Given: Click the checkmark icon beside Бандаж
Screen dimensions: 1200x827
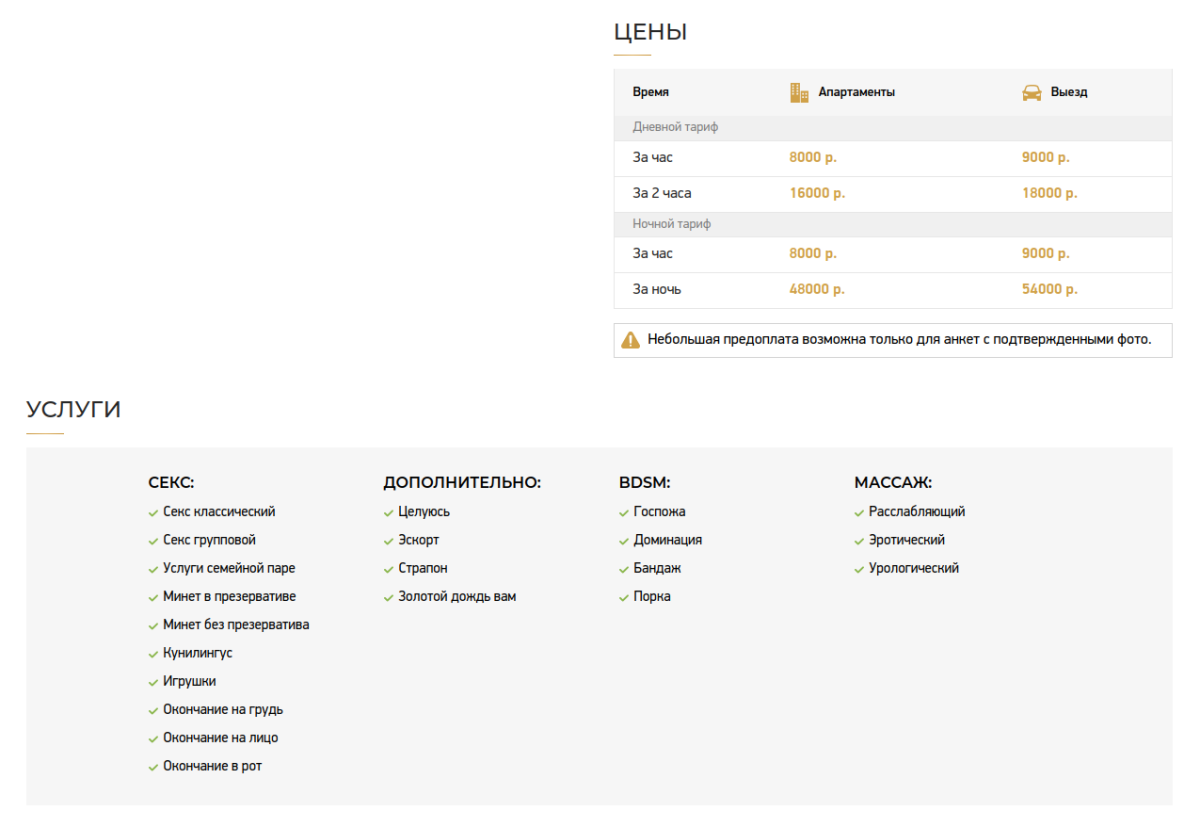Looking at the screenshot, I should pyautogui.click(x=624, y=570).
